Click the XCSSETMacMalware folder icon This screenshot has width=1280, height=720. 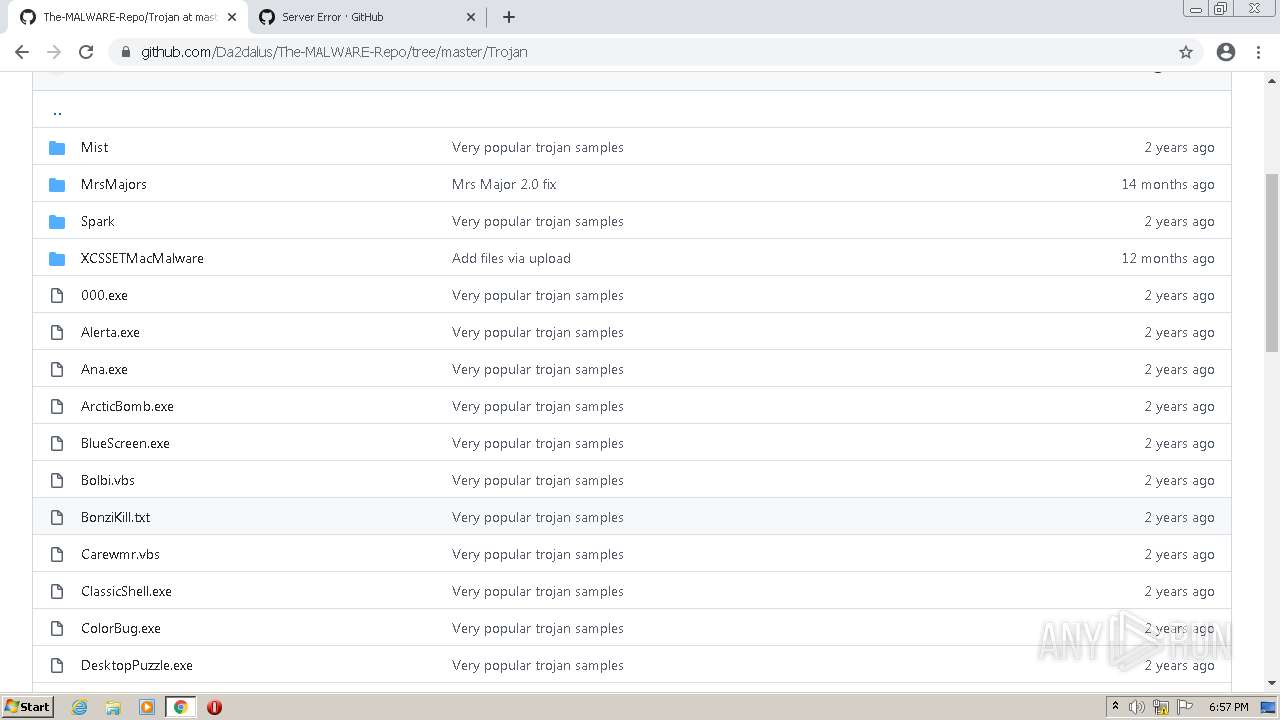click(x=57, y=258)
